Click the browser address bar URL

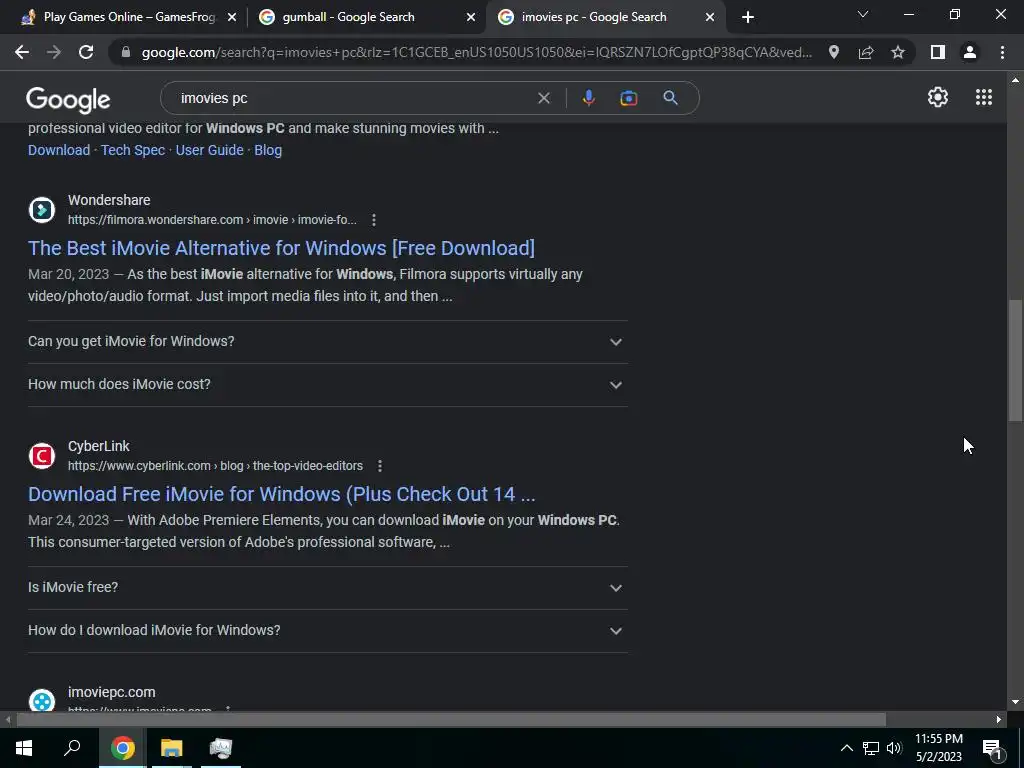(x=477, y=52)
